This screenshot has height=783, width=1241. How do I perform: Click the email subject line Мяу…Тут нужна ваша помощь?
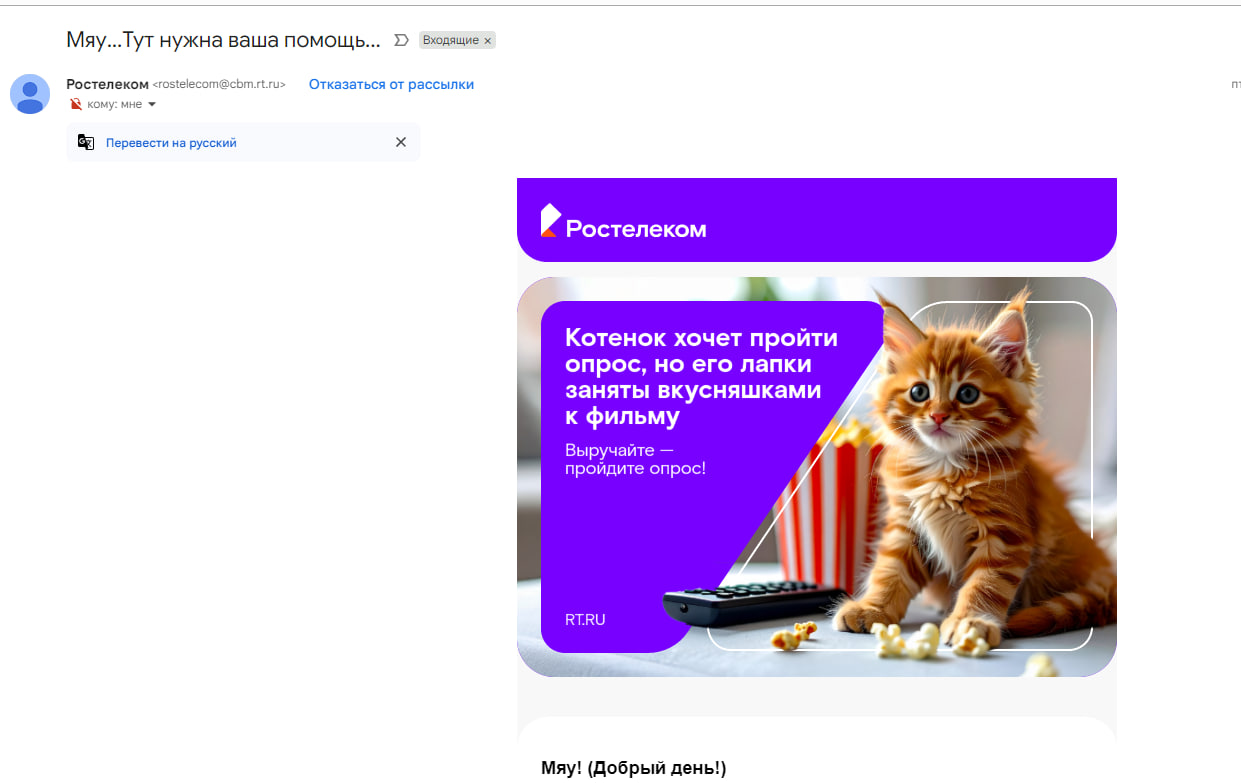point(223,40)
